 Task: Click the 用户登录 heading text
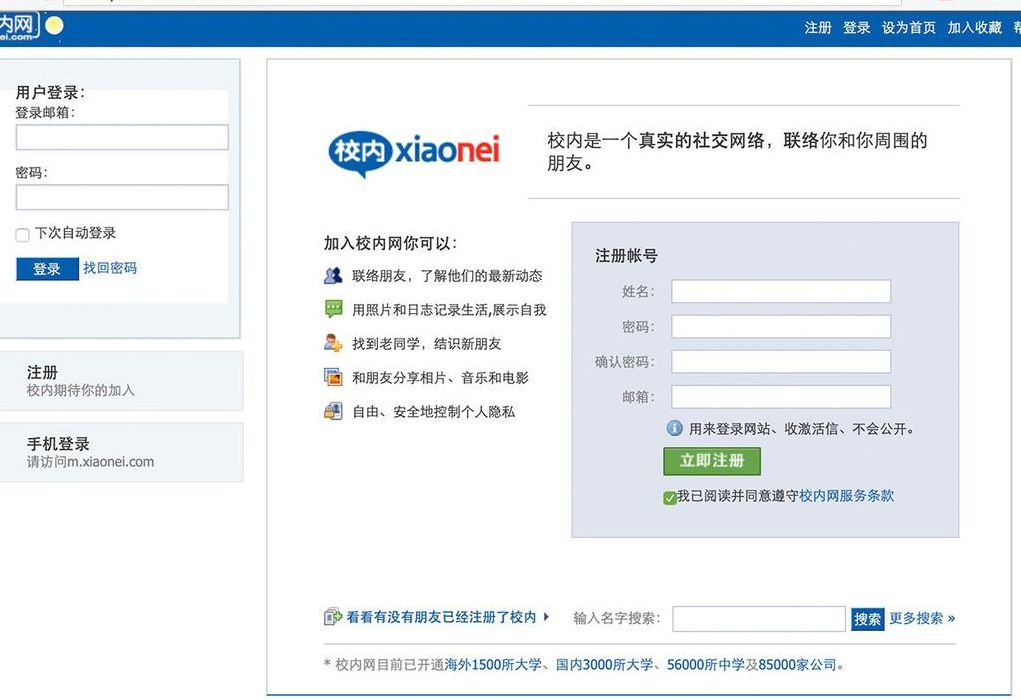[50, 92]
